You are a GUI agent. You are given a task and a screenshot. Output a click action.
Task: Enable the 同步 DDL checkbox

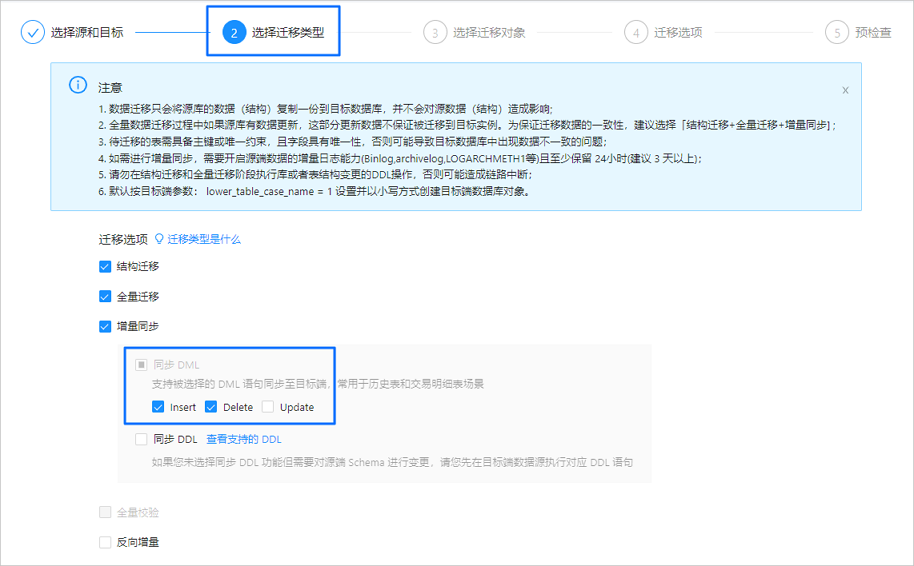point(141,439)
